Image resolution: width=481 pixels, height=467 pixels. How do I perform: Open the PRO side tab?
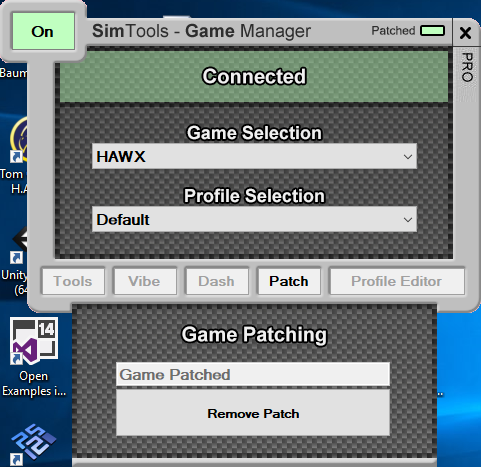point(467,68)
